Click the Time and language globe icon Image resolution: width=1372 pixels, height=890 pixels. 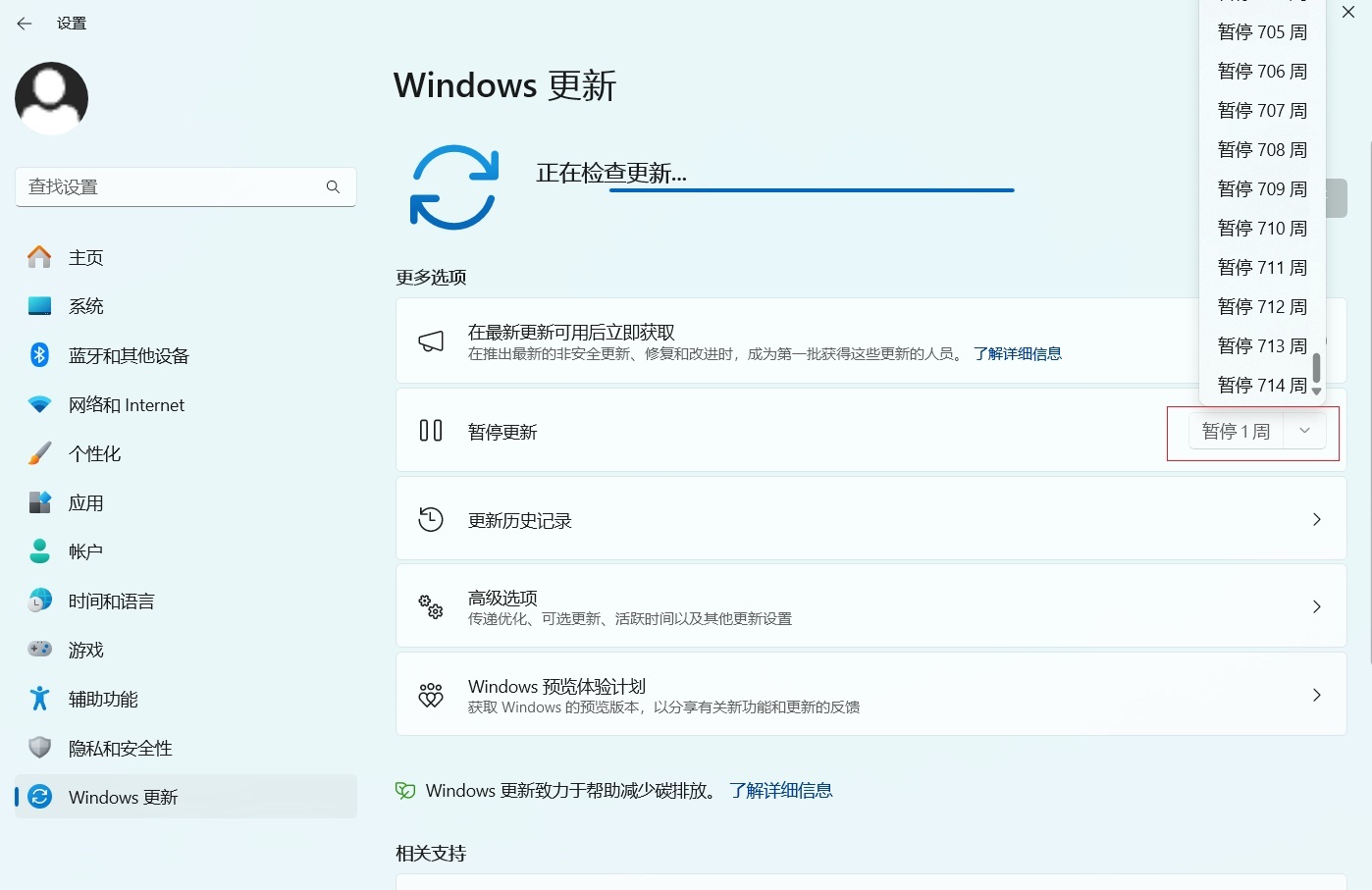[x=39, y=601]
